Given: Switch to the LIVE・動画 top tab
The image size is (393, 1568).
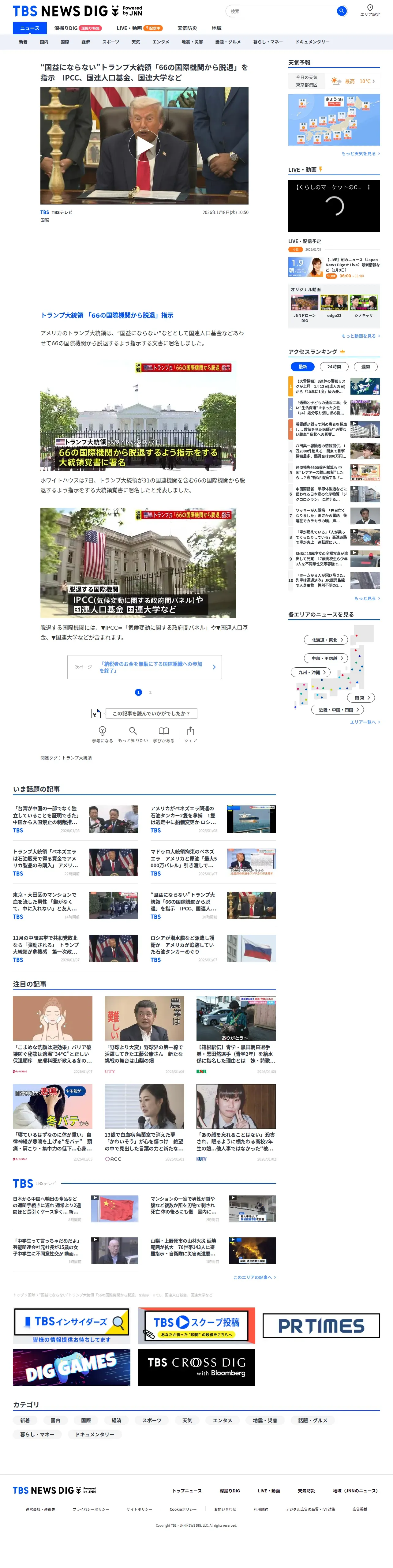Looking at the screenshot, I should pyautogui.click(x=139, y=28).
